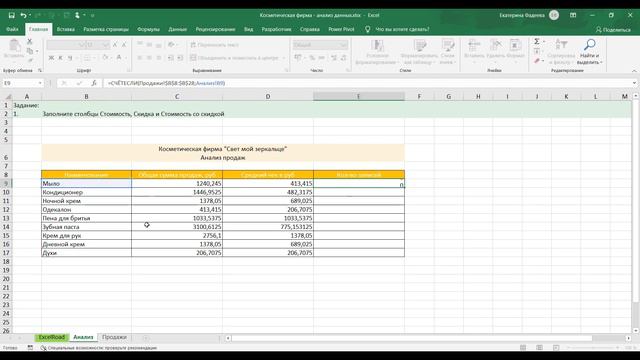Undo the last action
Image resolution: width=640 pixels, height=360 pixels.
click(x=23, y=15)
